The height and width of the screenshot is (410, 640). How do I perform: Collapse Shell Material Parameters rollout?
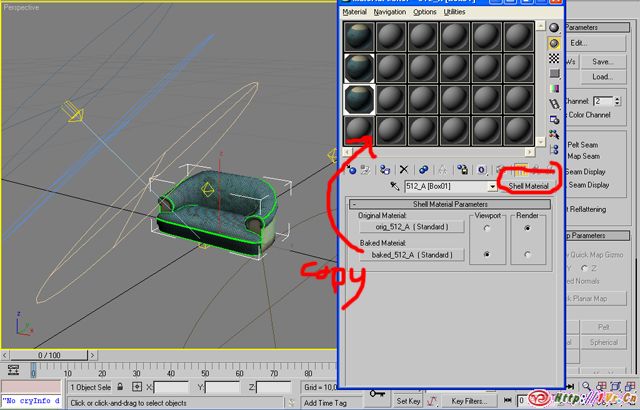coord(354,204)
